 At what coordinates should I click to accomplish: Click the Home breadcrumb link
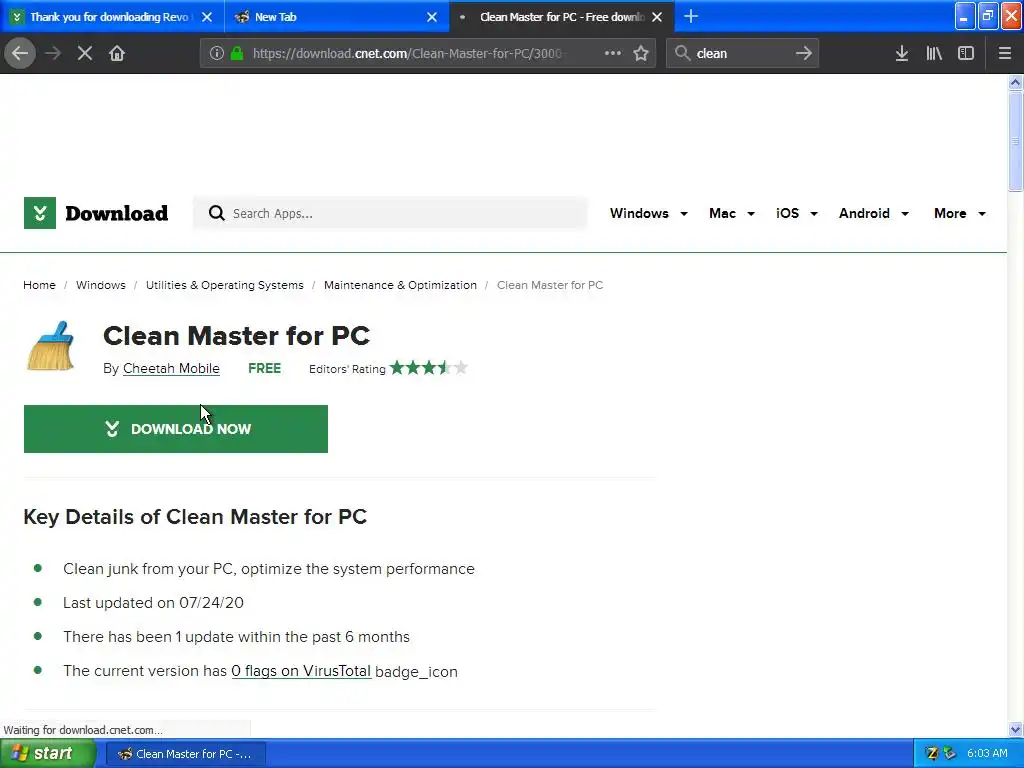39,285
